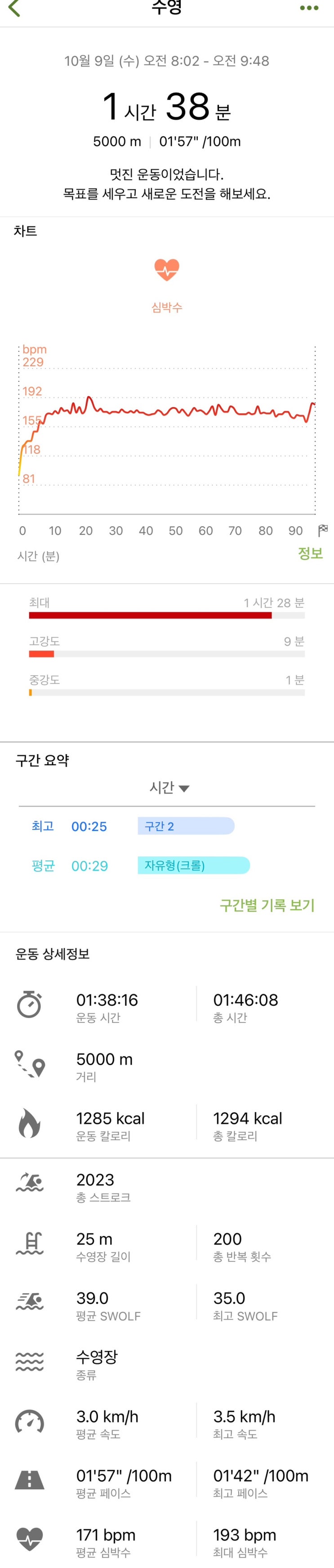Tap the 최대 heart rate zone bar
334x1568 pixels.
click(x=166, y=615)
